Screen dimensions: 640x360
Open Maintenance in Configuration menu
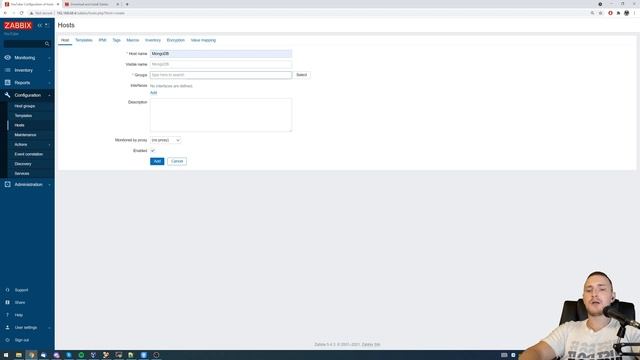click(25, 135)
